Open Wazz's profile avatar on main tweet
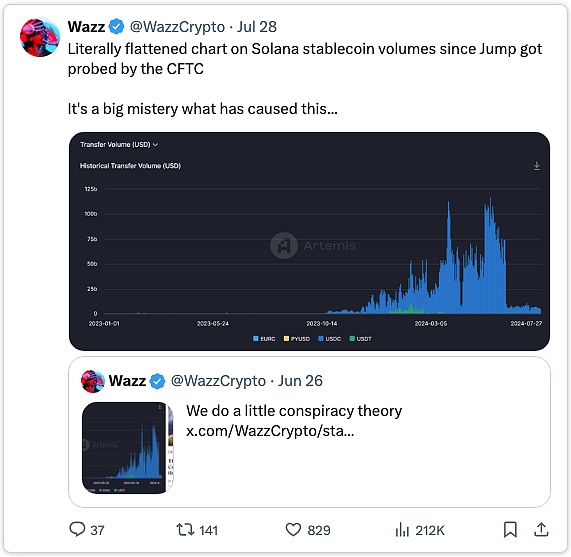This screenshot has width=571, height=557. [40, 37]
